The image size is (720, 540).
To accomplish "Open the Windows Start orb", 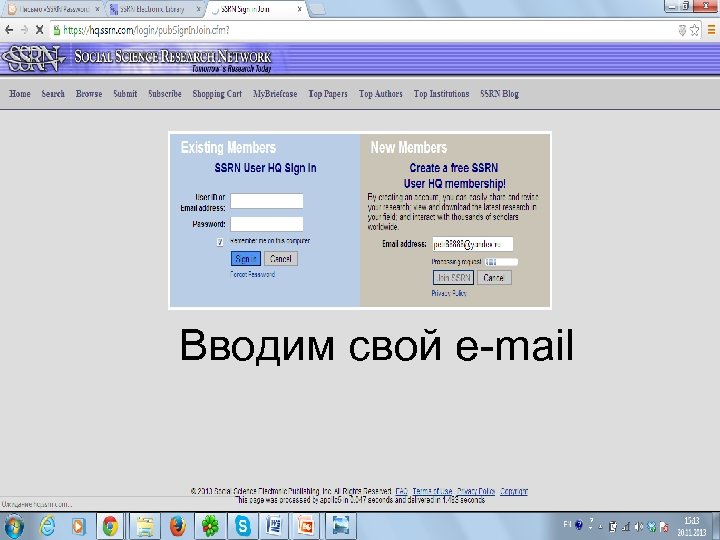I will [x=13, y=526].
